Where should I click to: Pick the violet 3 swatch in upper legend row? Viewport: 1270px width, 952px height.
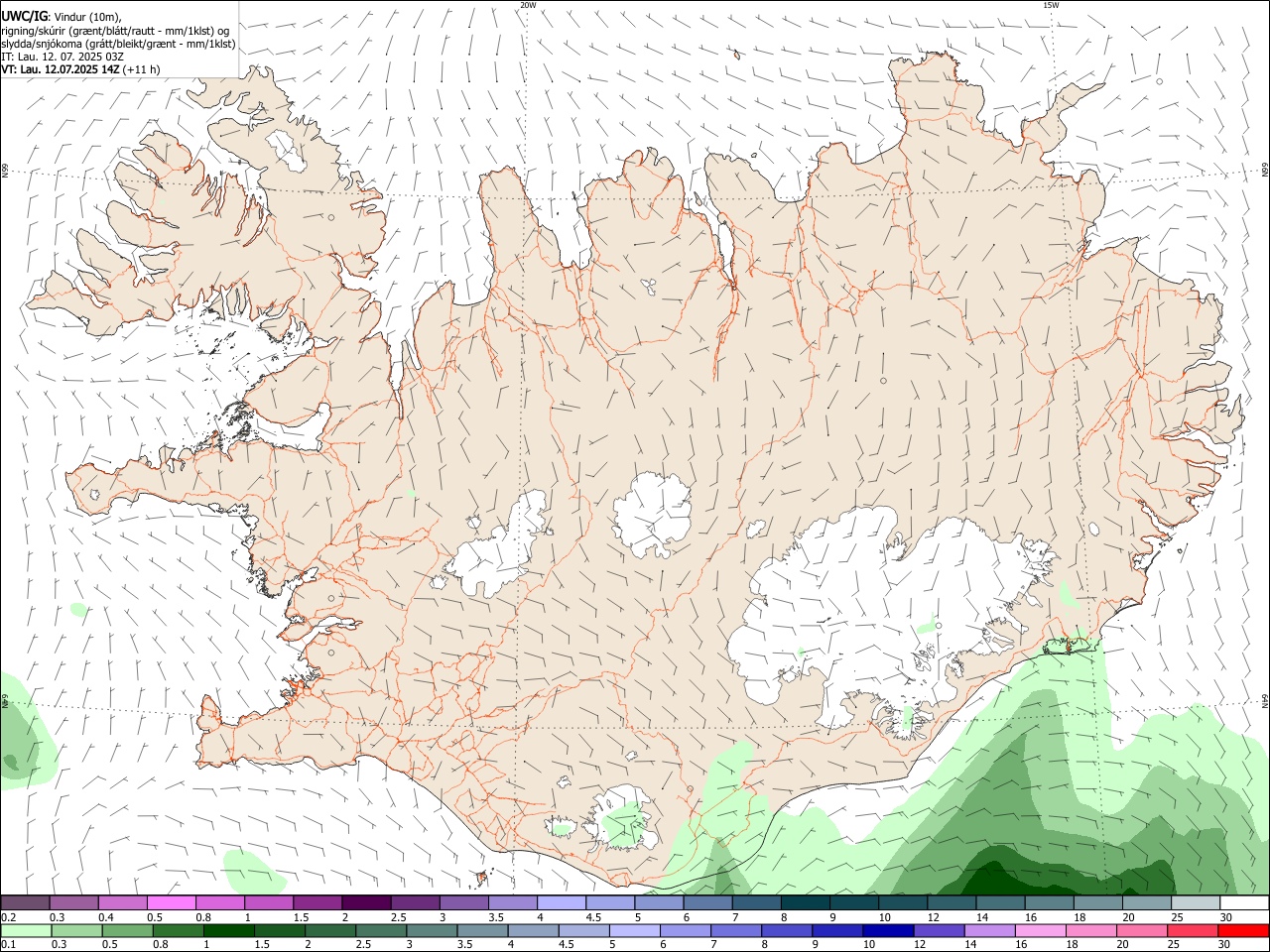pos(463,903)
